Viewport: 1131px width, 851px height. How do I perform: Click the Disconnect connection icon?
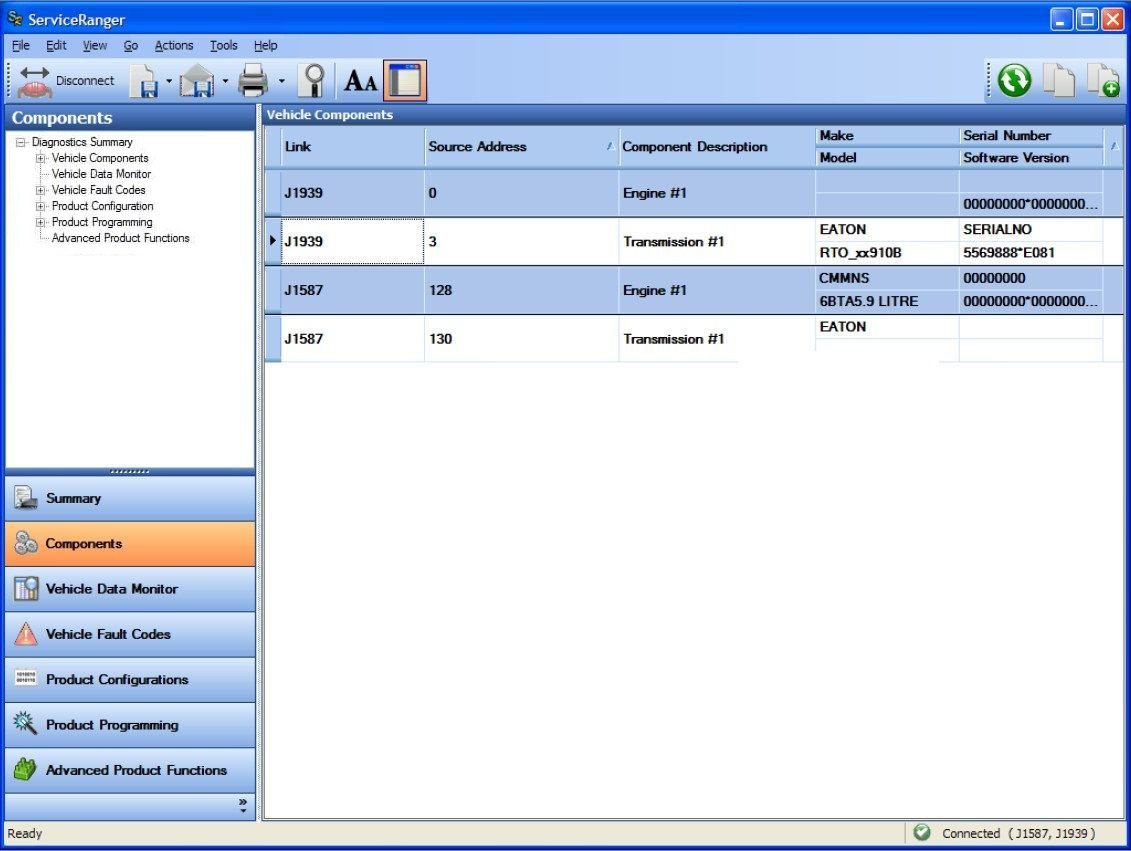point(33,81)
